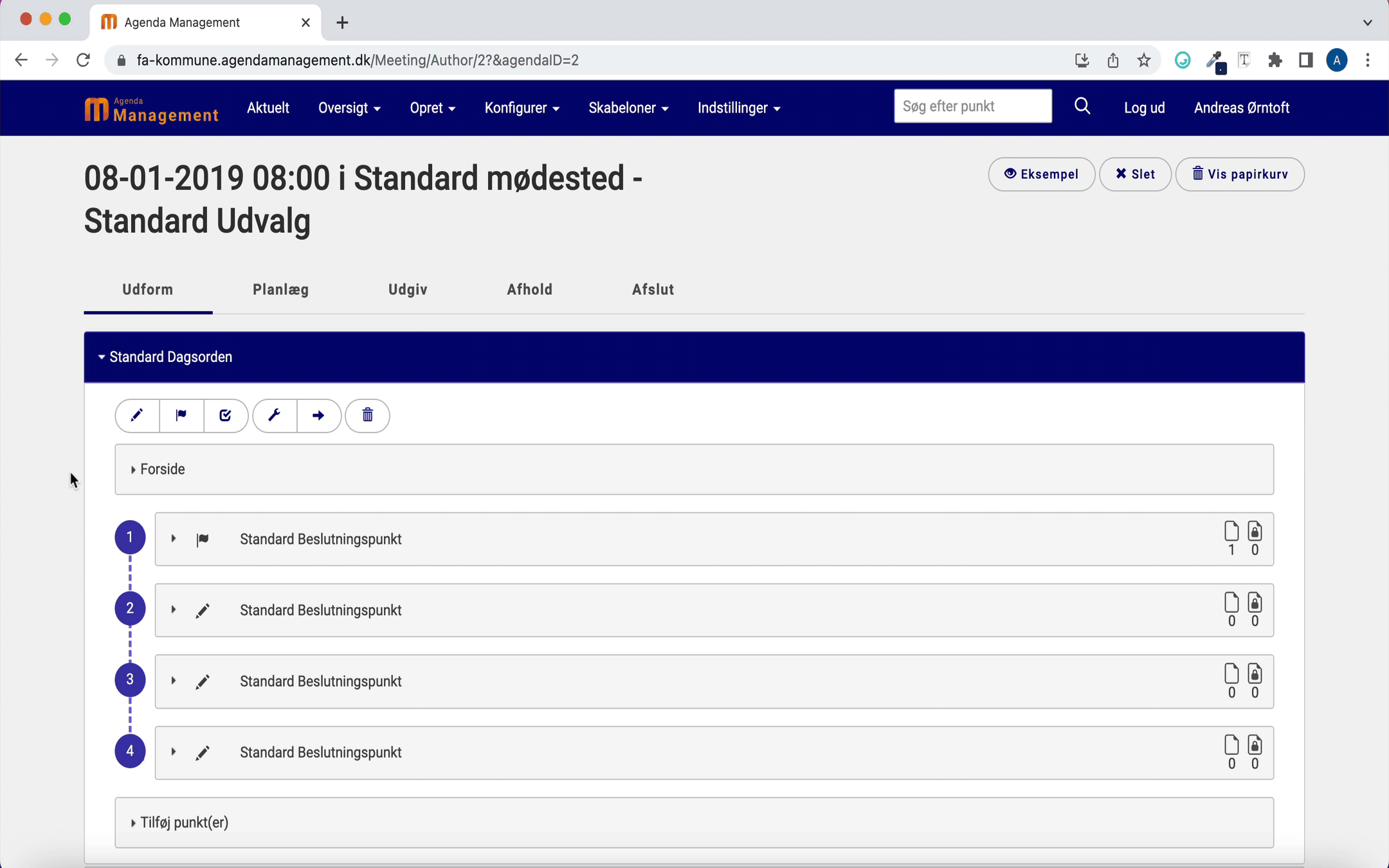This screenshot has width=1389, height=868.
Task: Click the Søg efter punkt field
Action: (972, 107)
